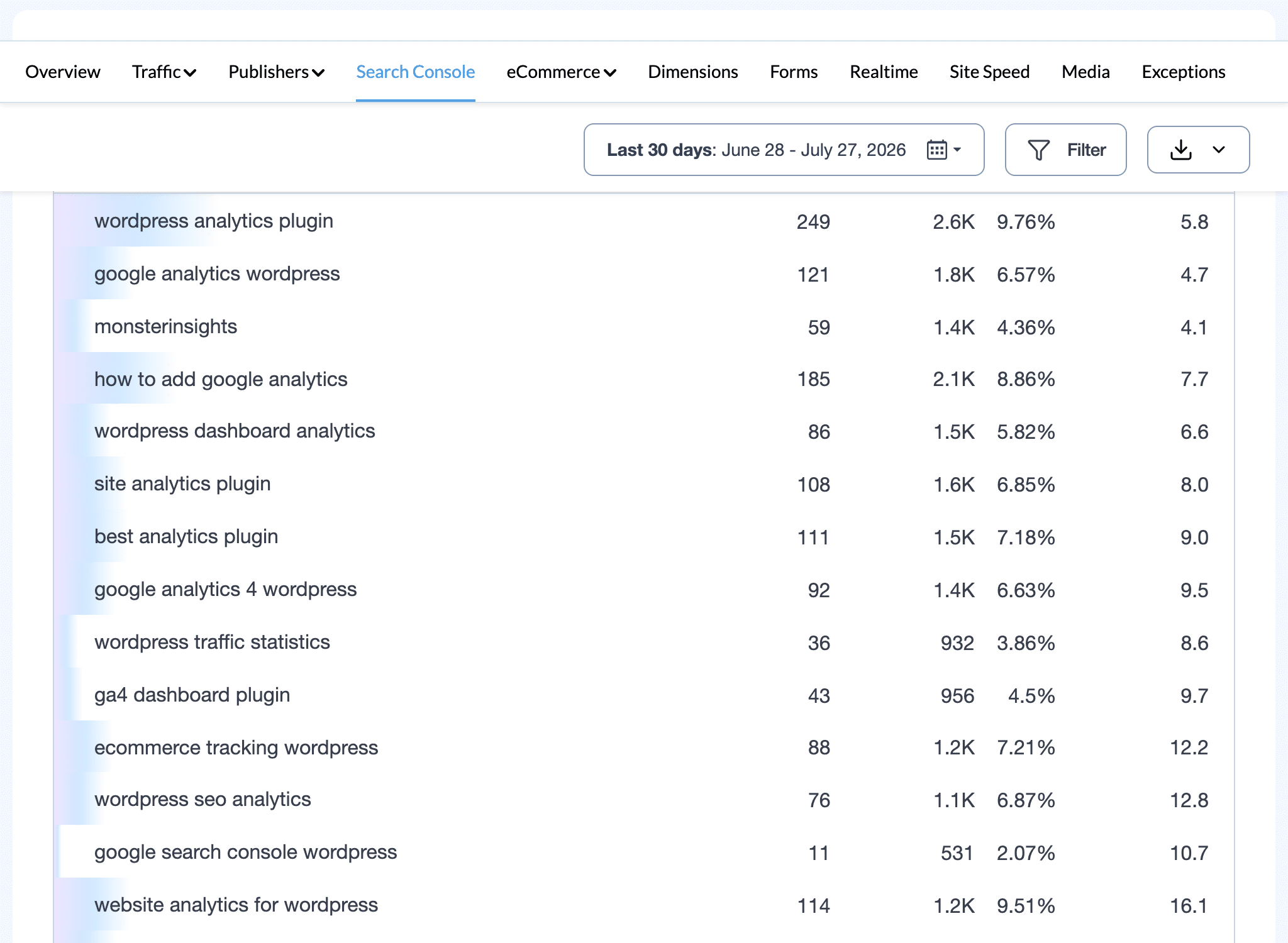Click the funnel Filter icon
Viewport: 1288px width, 943px height.
point(1038,150)
